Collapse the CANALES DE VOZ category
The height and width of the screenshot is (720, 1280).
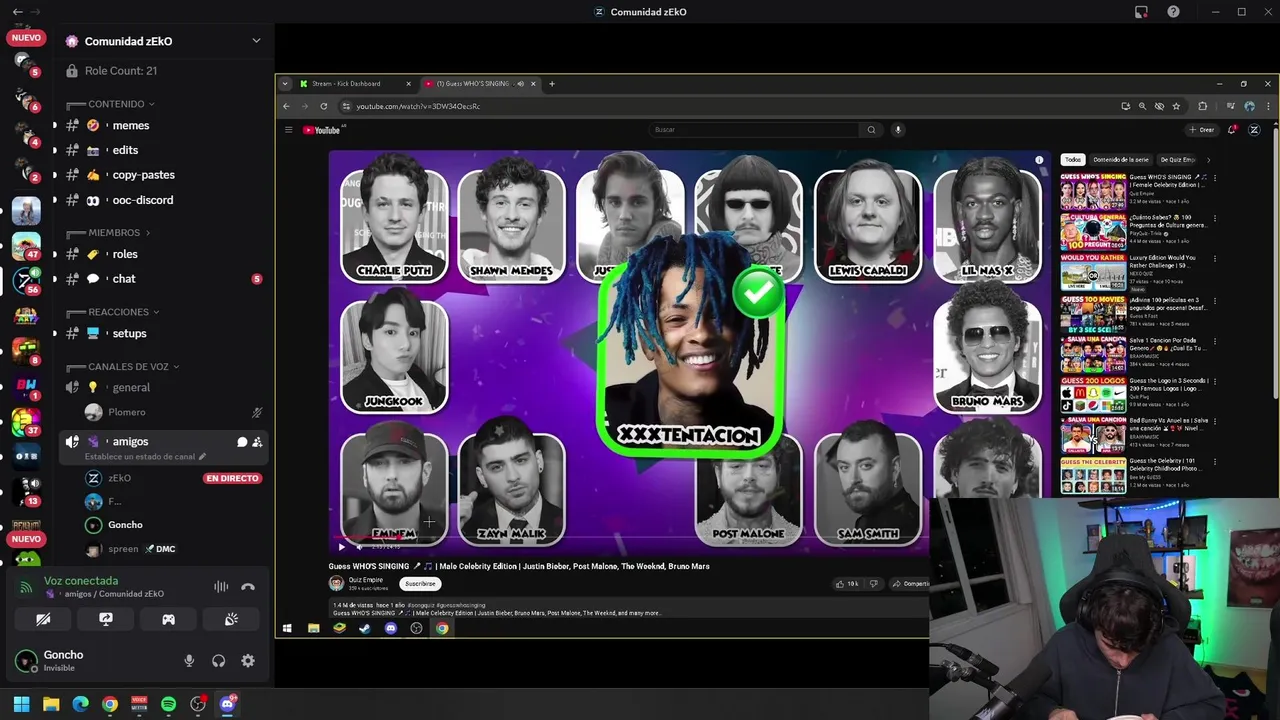pos(125,367)
